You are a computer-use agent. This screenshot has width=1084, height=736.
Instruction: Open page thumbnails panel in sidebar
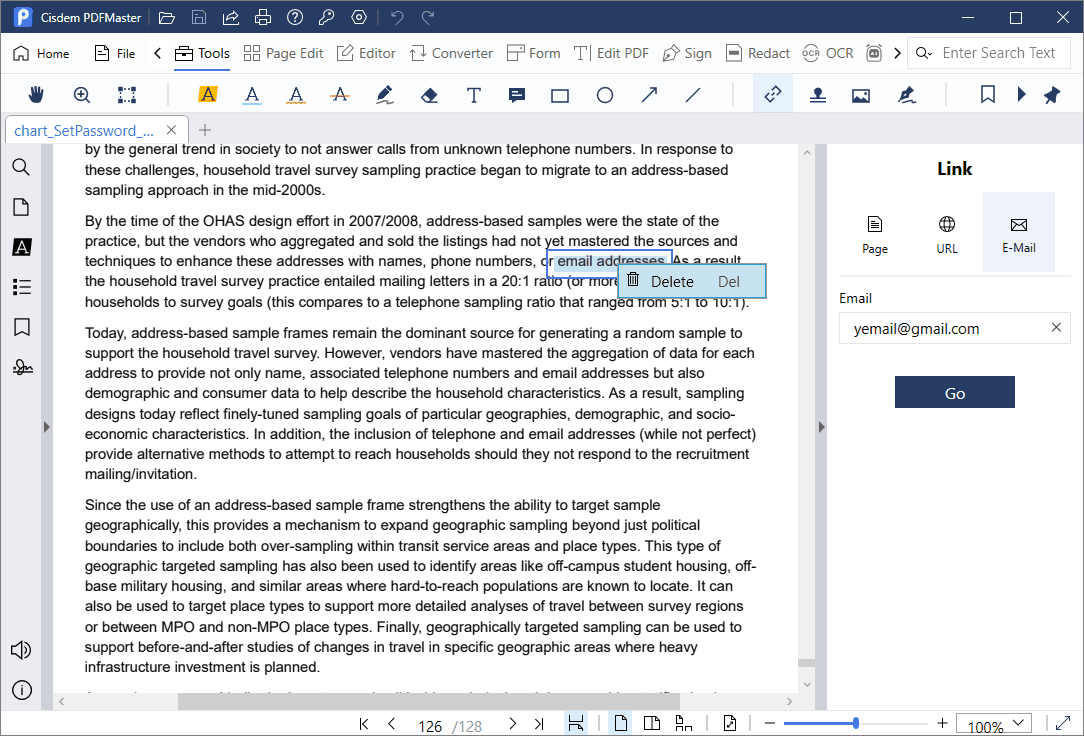point(21,207)
